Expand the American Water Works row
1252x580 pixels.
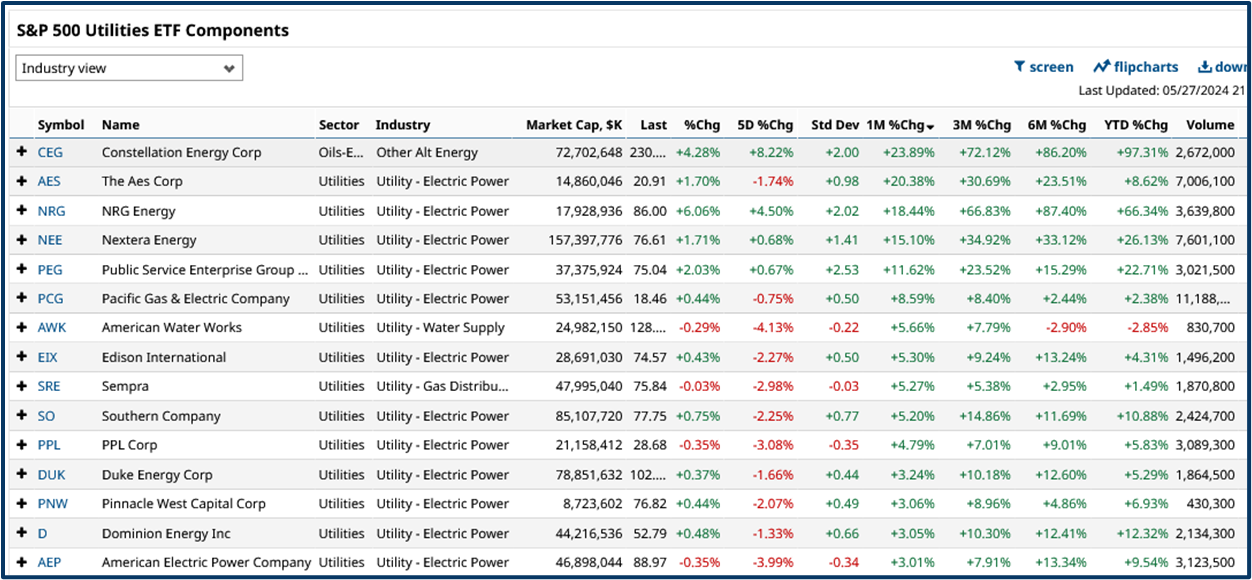coord(22,327)
